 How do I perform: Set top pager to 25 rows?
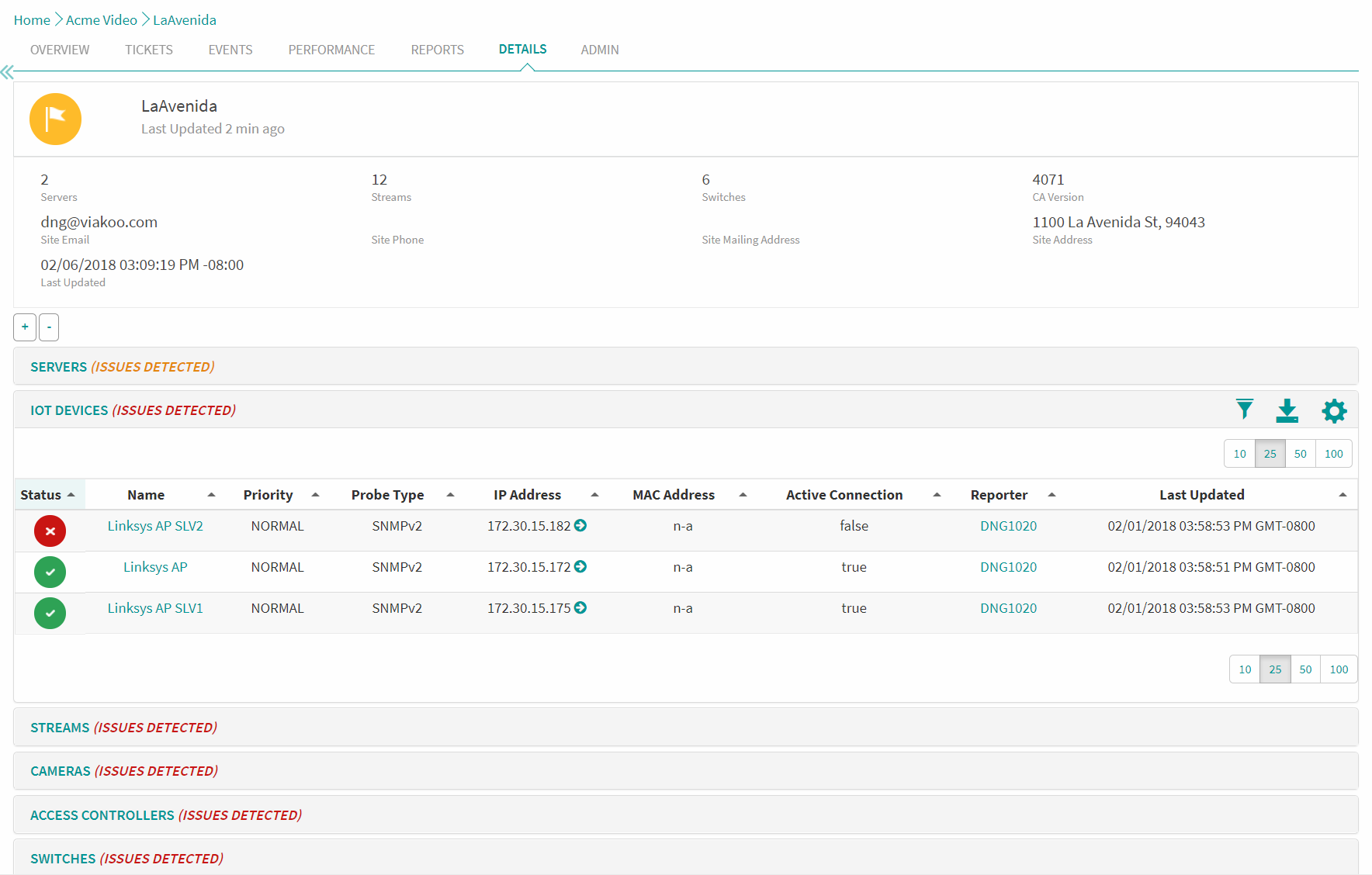click(x=1270, y=454)
